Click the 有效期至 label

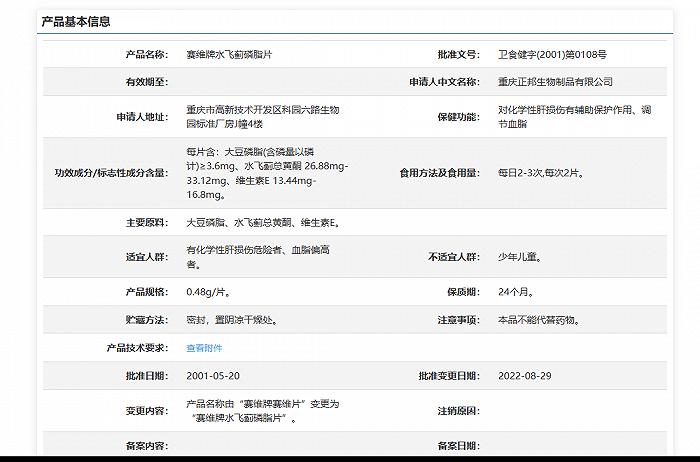click(x=147, y=82)
